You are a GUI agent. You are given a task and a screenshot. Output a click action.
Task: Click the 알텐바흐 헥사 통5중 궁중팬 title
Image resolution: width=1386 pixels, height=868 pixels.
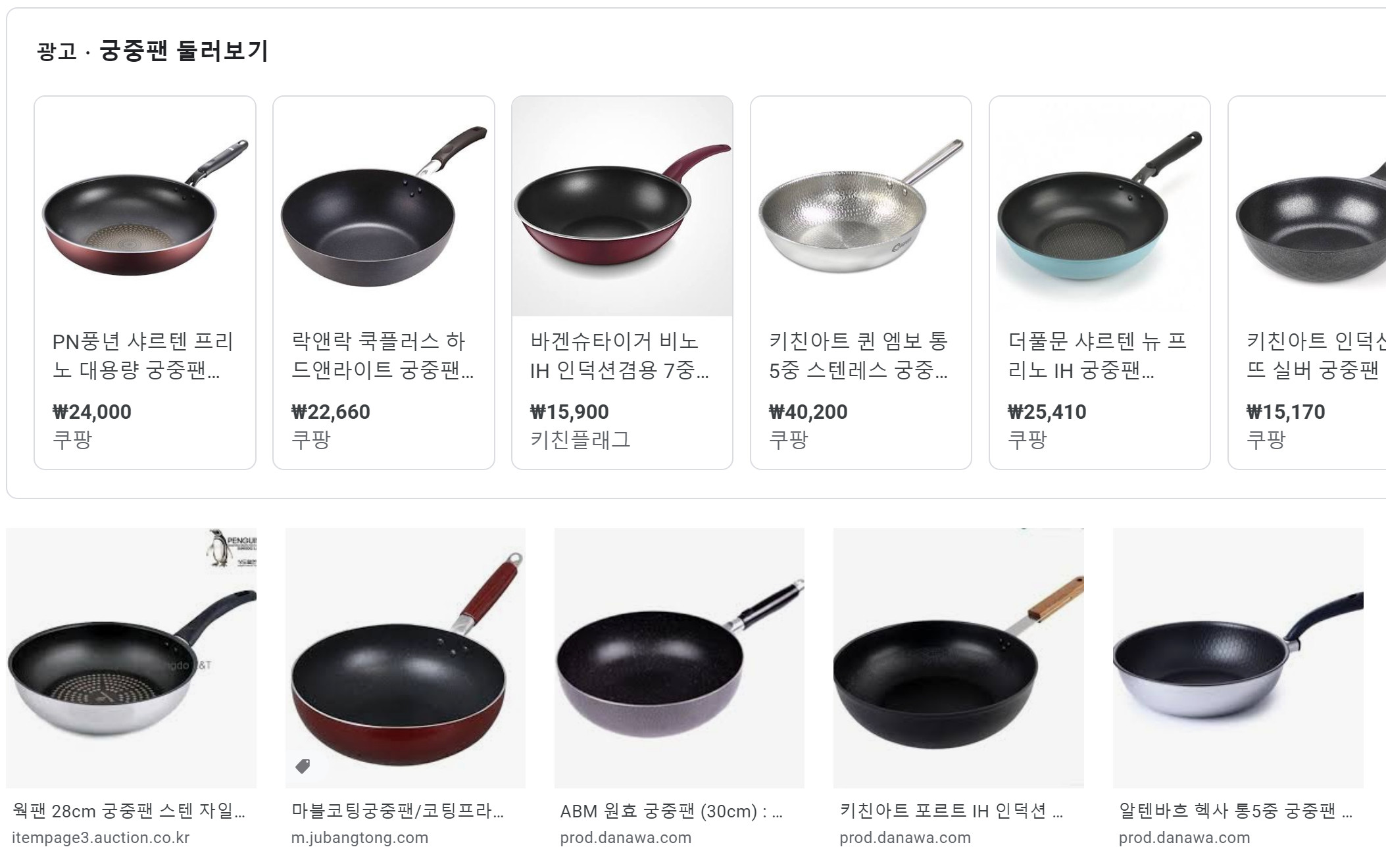coord(1235,811)
